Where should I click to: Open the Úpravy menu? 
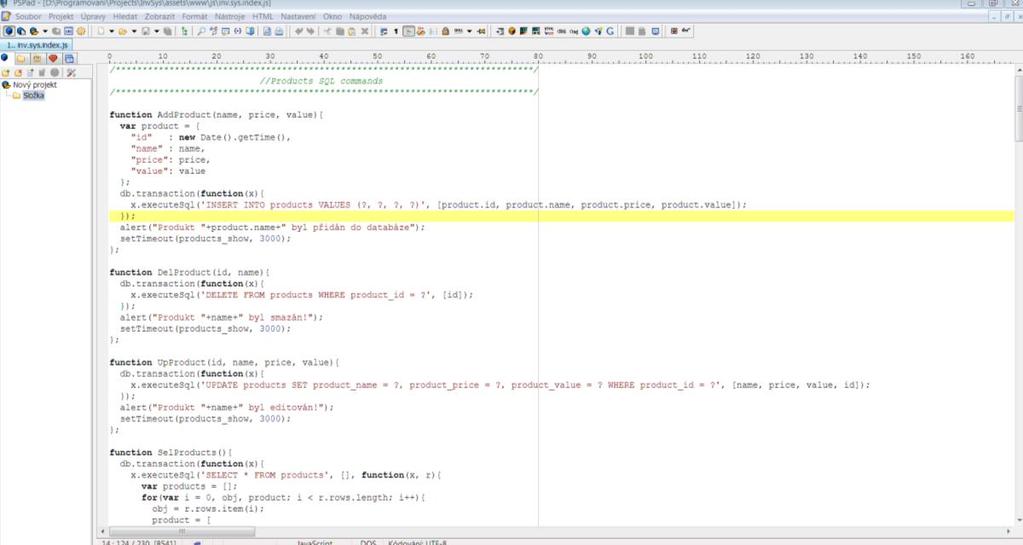93,16
